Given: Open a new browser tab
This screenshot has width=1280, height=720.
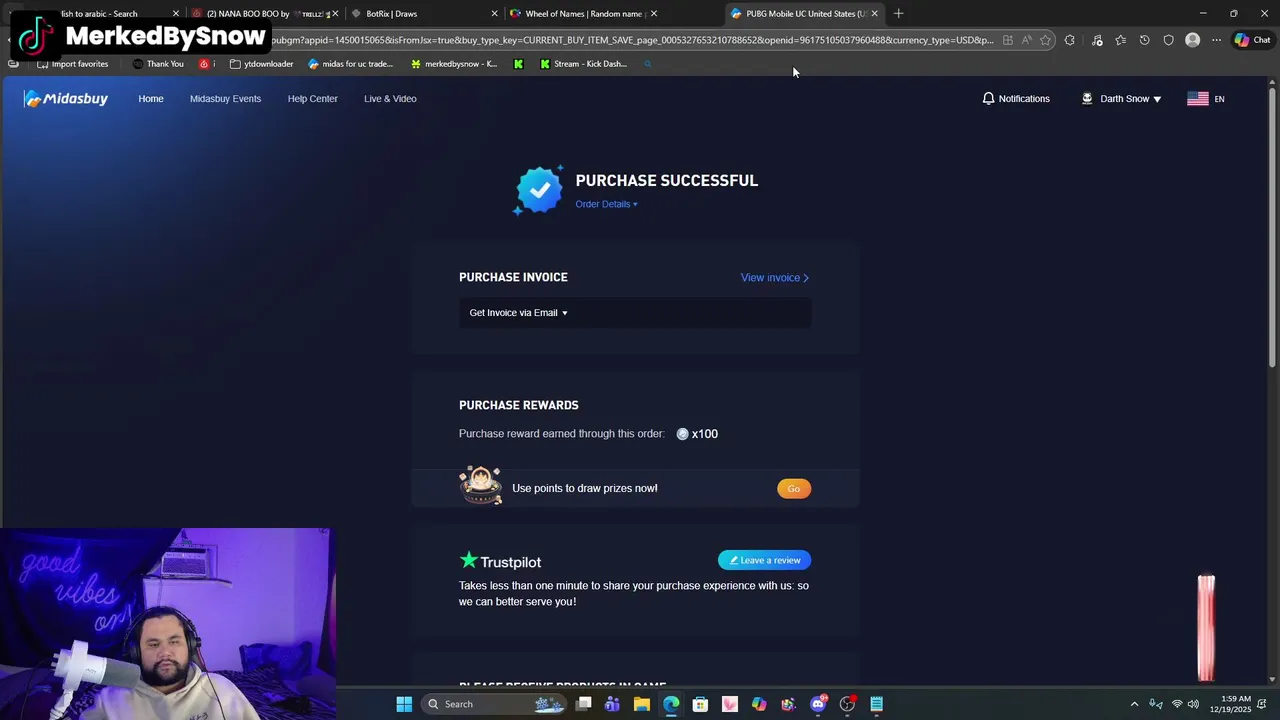Looking at the screenshot, I should tap(898, 13).
